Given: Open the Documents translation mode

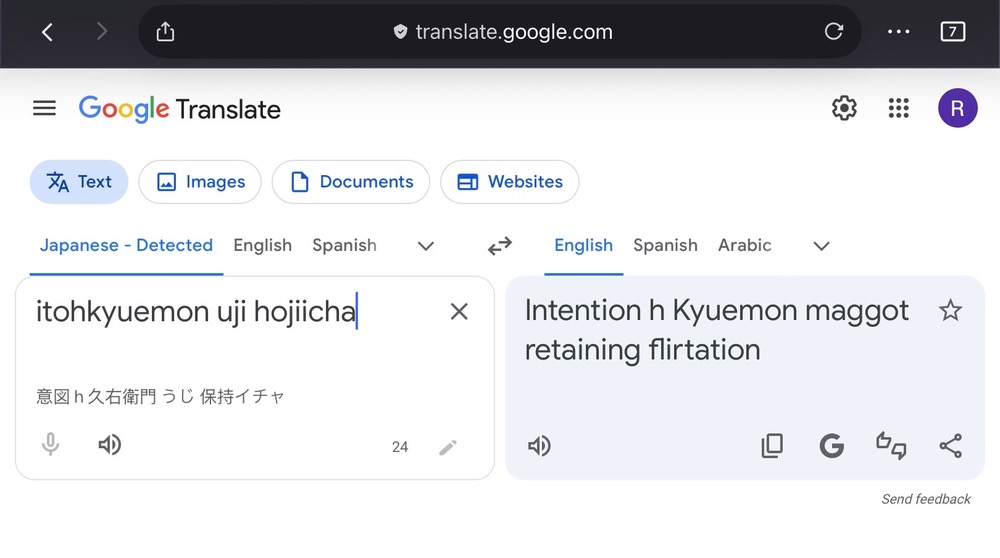Looking at the screenshot, I should (x=351, y=182).
